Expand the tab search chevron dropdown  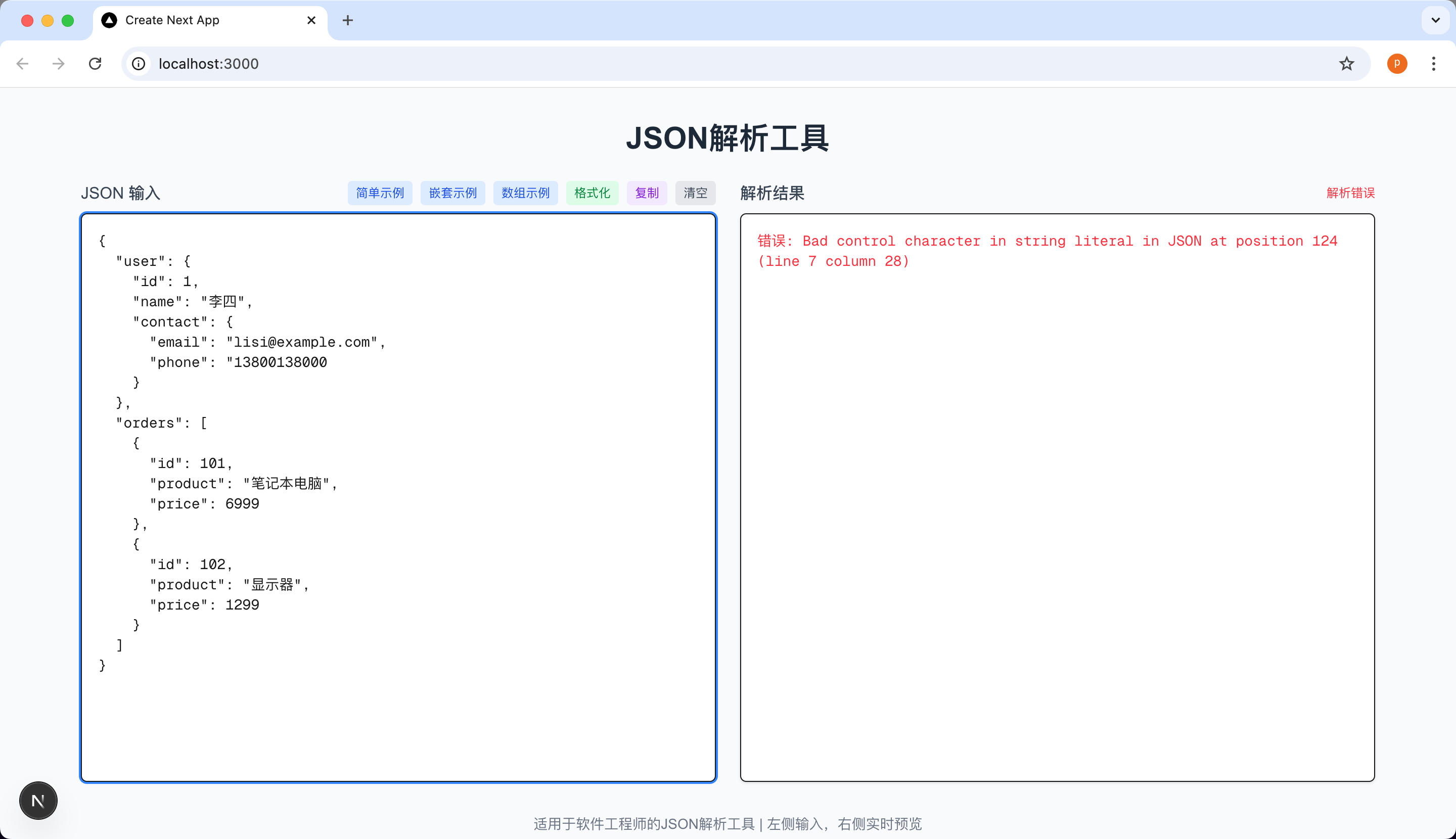[1435, 21]
